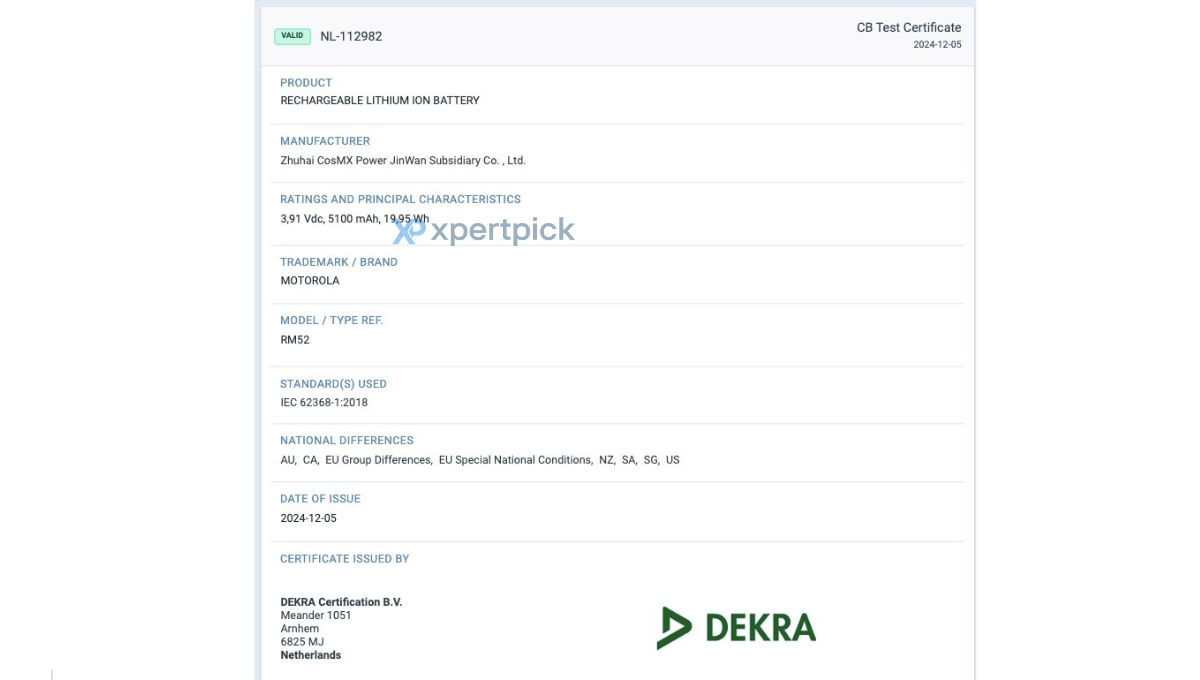
Task: Click the green VALID status badge
Action: coord(292,36)
